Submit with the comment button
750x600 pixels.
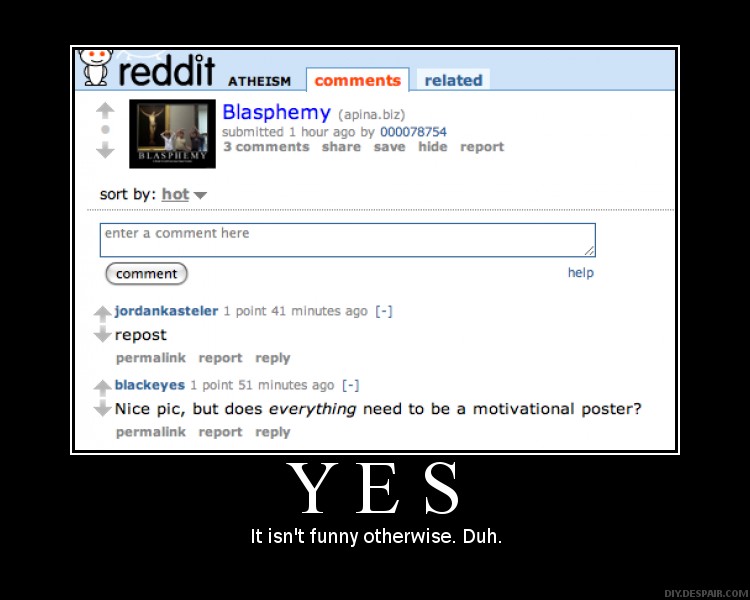[146, 274]
